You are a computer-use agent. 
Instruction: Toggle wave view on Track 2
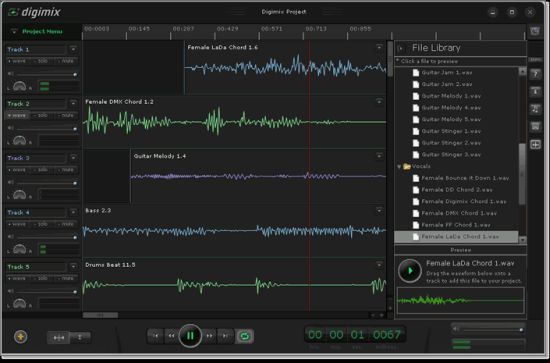click(17, 115)
